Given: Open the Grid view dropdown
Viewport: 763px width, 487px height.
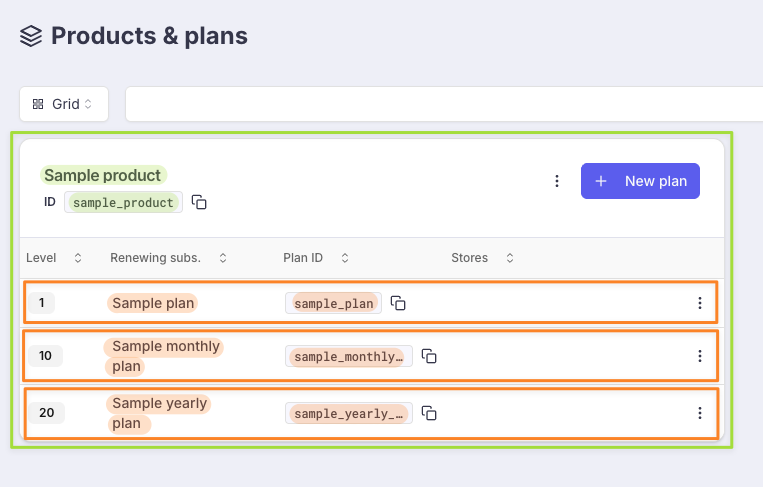Looking at the screenshot, I should 64,104.
